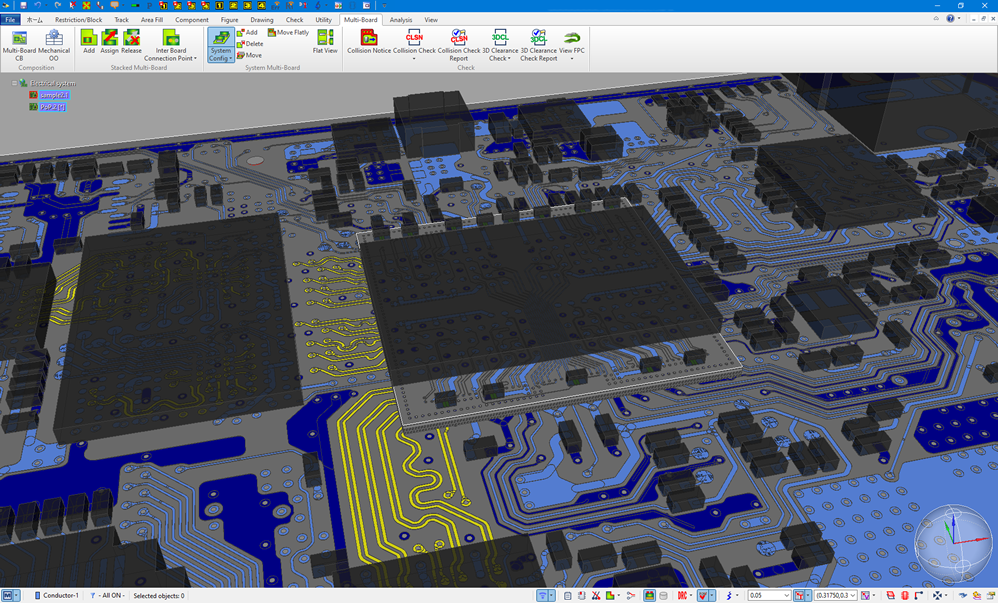Click Delete in System Multi-Board group
Viewport: 998px width, 603px height.
coord(250,44)
